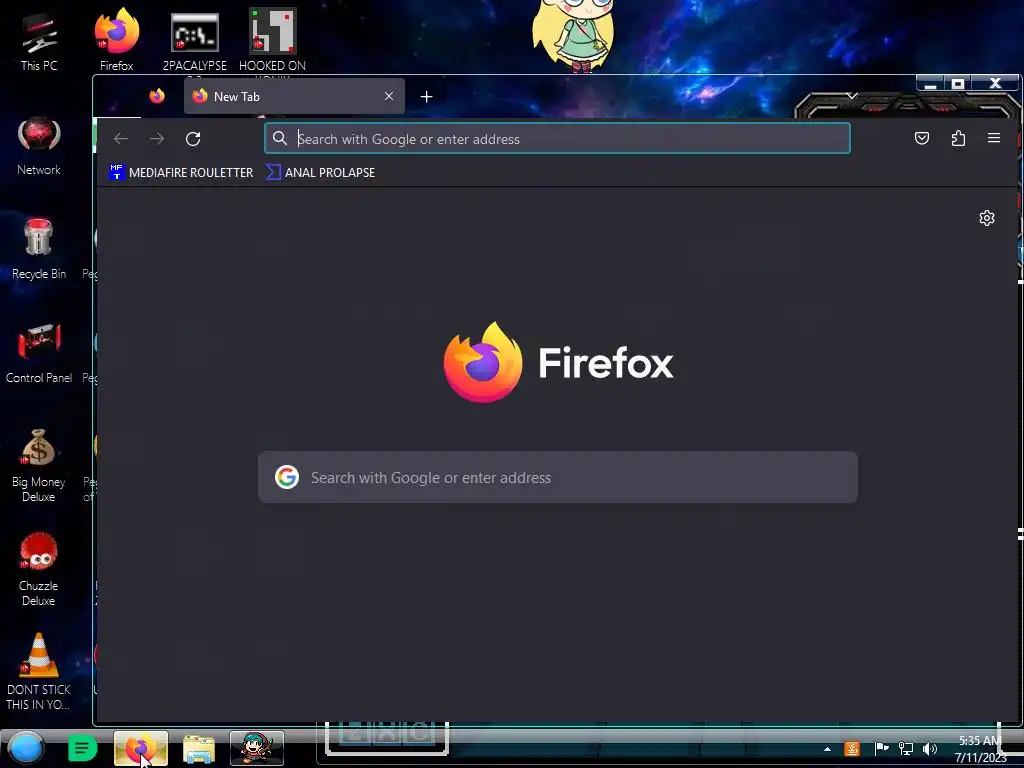Click the orange Java tray icon
1024x768 pixels.
click(852, 748)
